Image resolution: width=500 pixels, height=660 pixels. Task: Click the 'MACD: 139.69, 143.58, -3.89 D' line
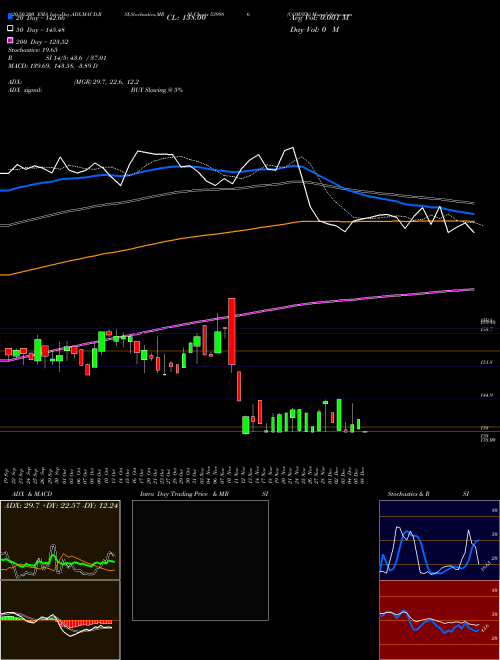click(53, 66)
